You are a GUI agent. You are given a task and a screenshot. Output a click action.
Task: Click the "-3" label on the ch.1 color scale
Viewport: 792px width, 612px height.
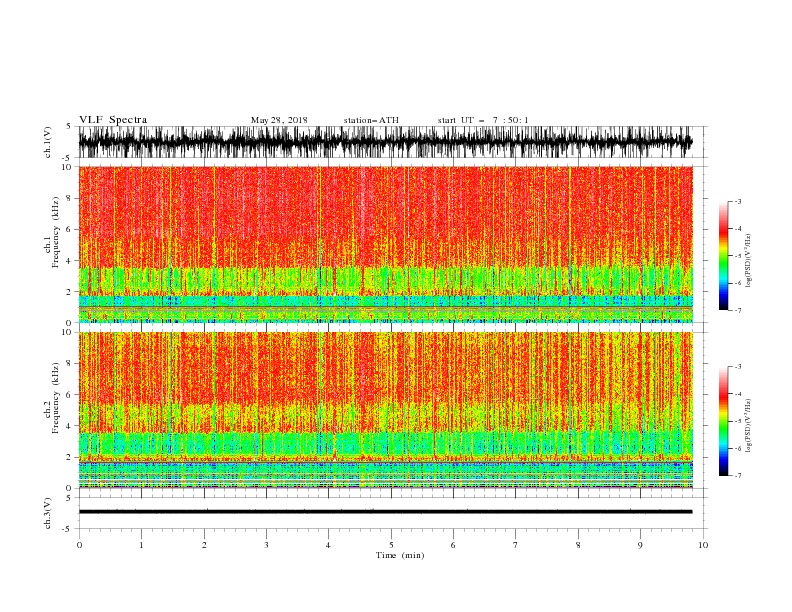point(737,201)
